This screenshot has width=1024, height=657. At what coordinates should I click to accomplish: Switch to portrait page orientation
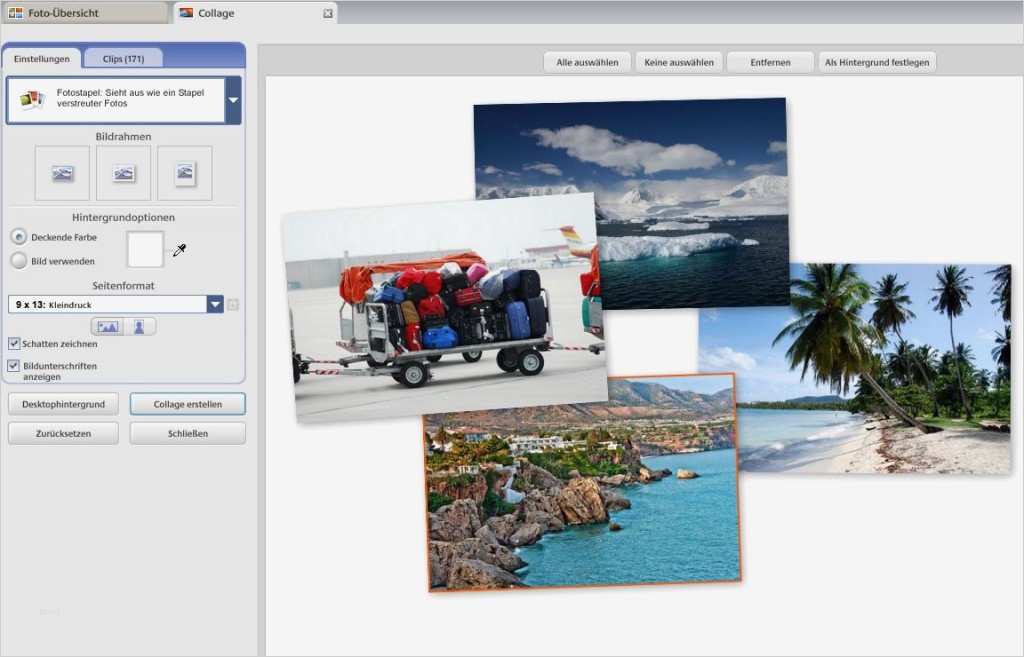tap(140, 326)
